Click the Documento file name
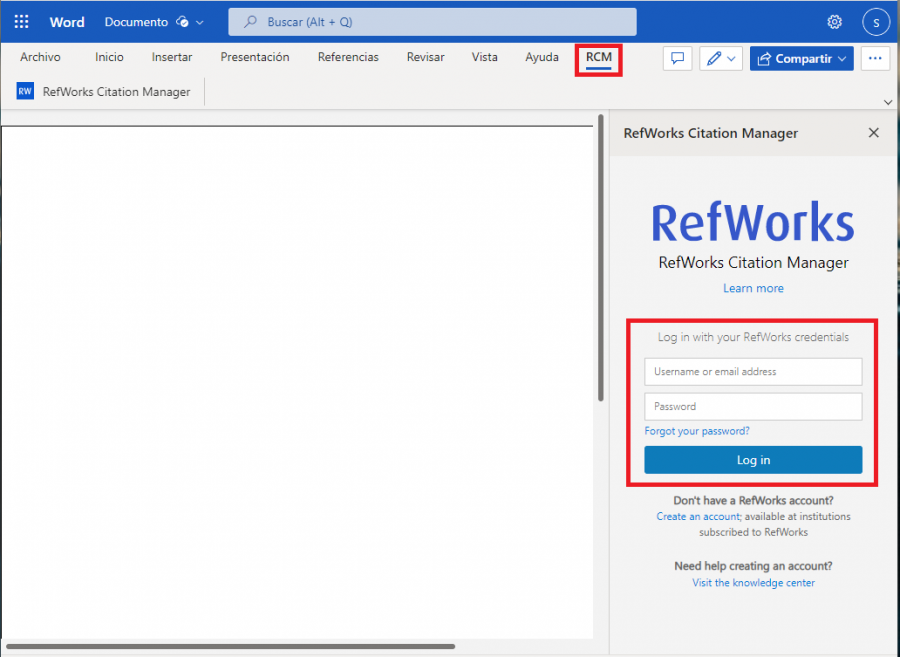 coord(136,22)
